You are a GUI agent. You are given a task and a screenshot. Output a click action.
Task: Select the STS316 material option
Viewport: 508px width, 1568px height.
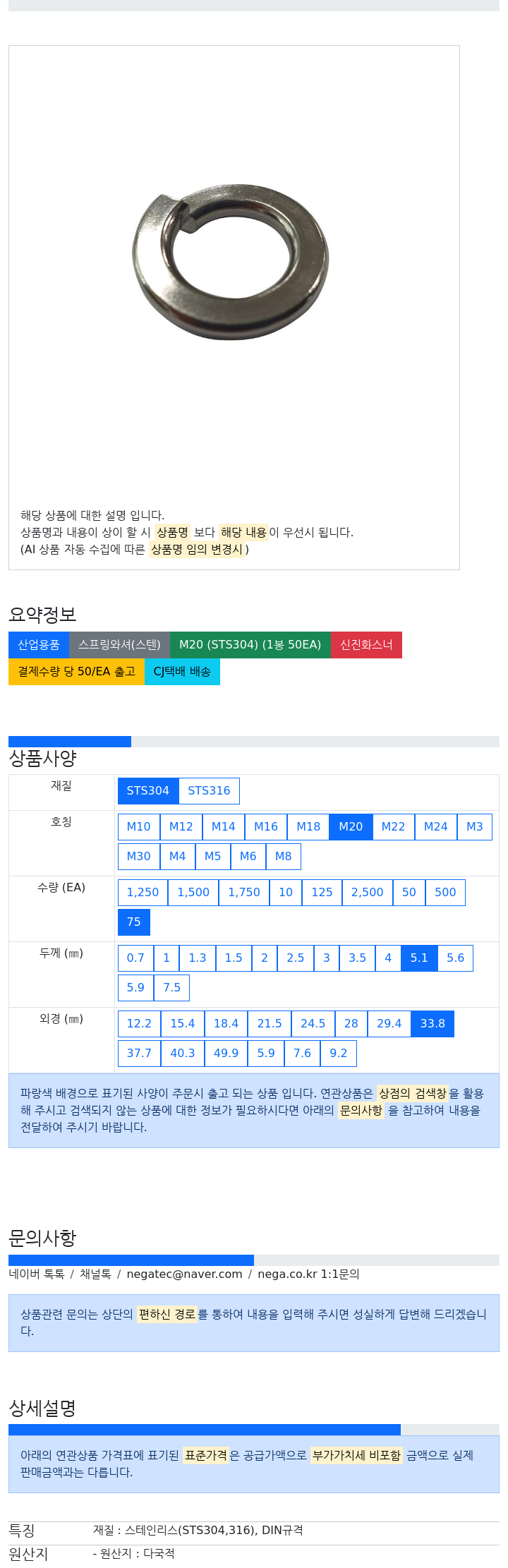tap(209, 790)
